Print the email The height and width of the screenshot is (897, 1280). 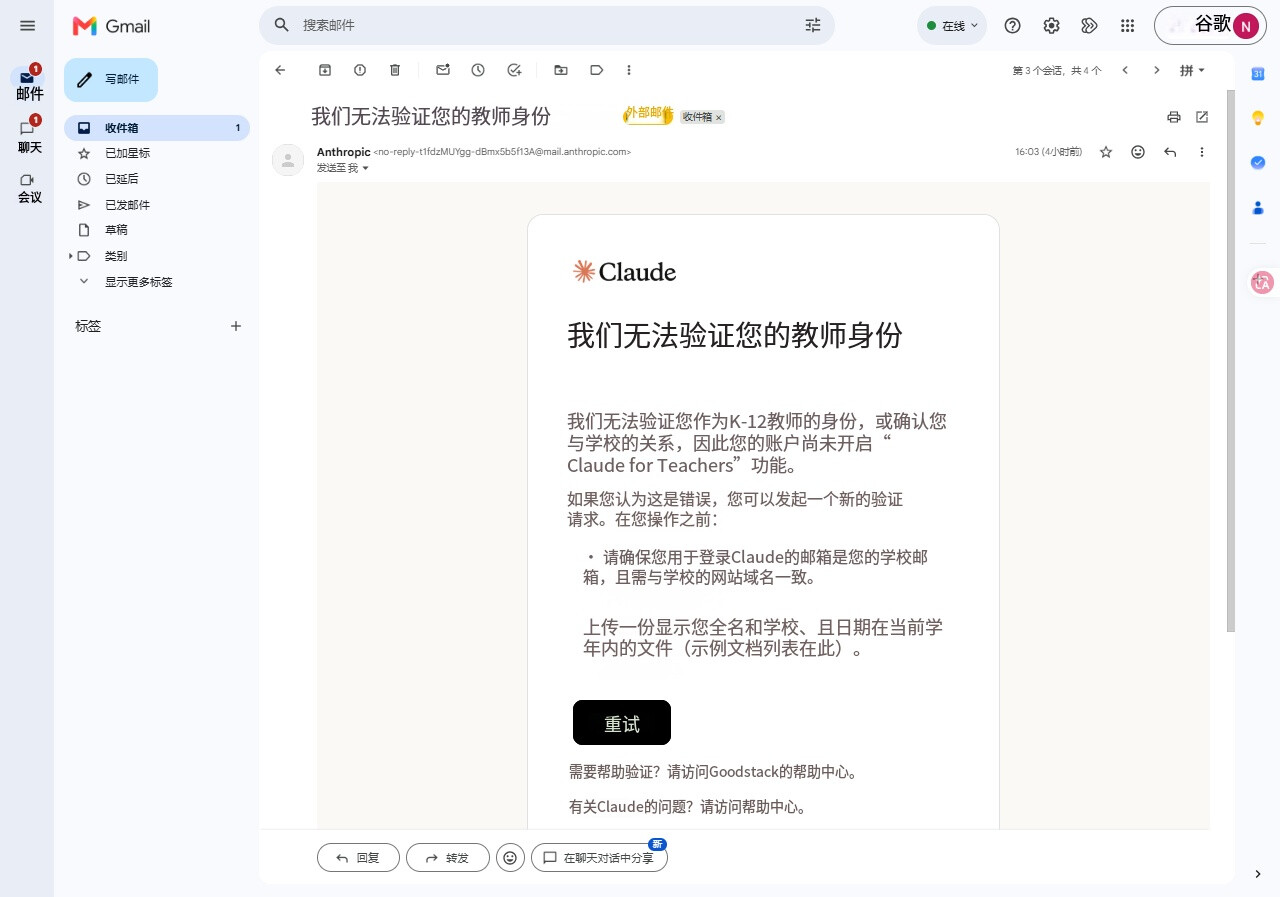tap(1174, 117)
